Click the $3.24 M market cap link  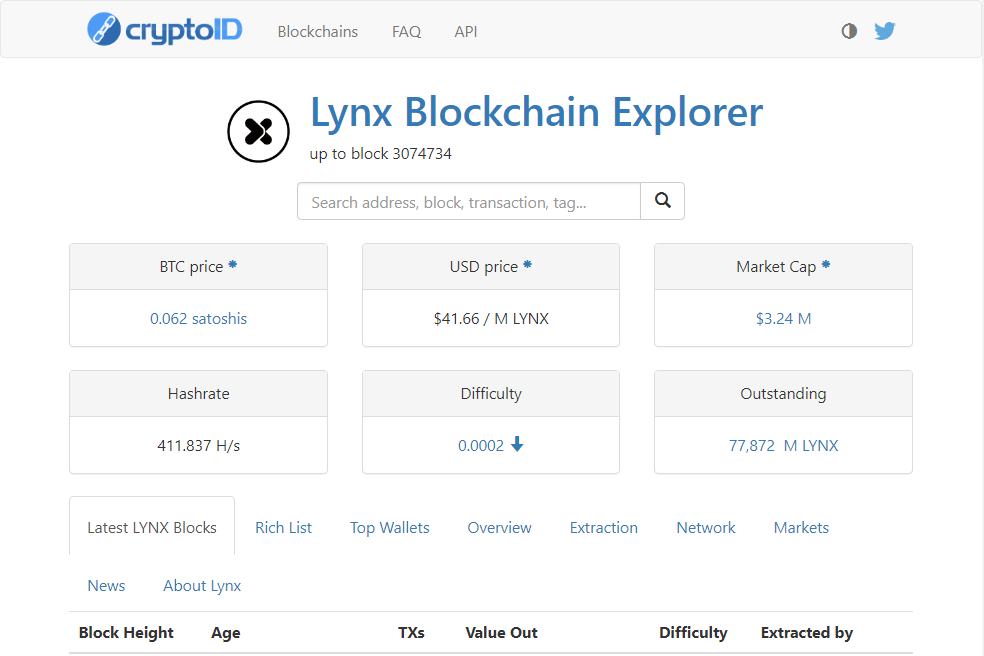(783, 318)
